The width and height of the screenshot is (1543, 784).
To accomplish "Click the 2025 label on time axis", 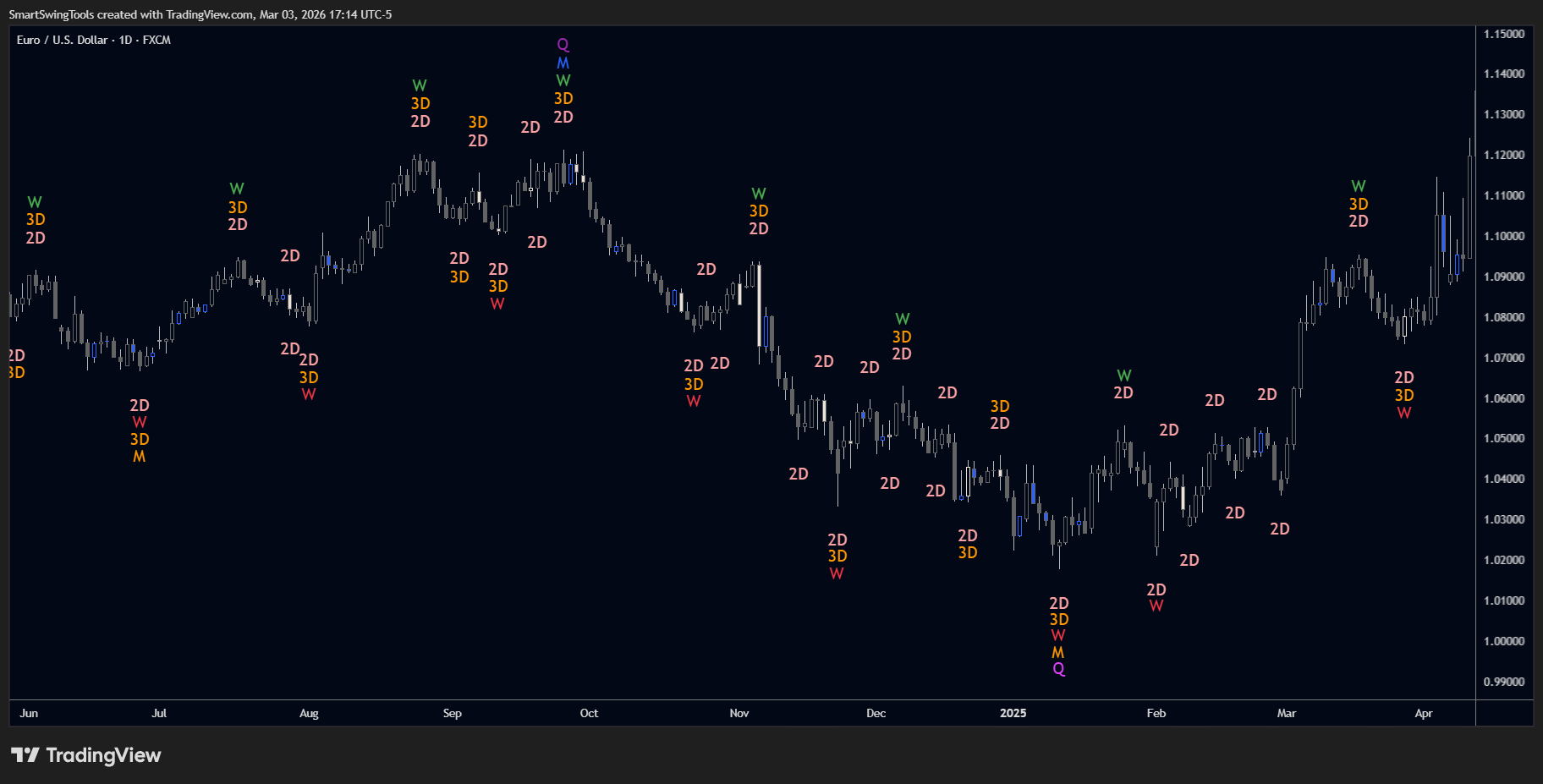I will pos(1013,713).
